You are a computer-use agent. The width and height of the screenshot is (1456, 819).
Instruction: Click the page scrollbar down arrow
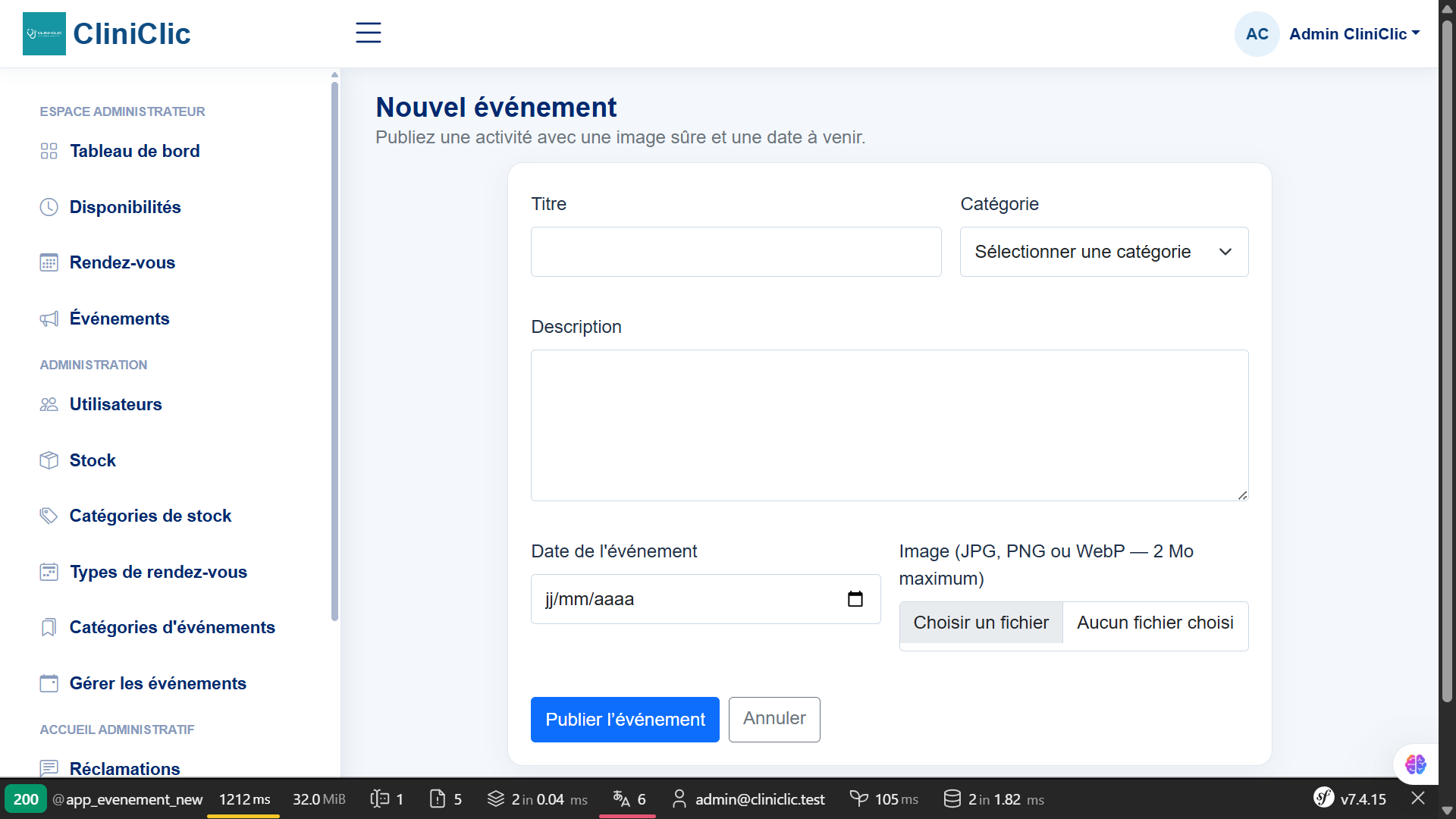pyautogui.click(x=1447, y=811)
